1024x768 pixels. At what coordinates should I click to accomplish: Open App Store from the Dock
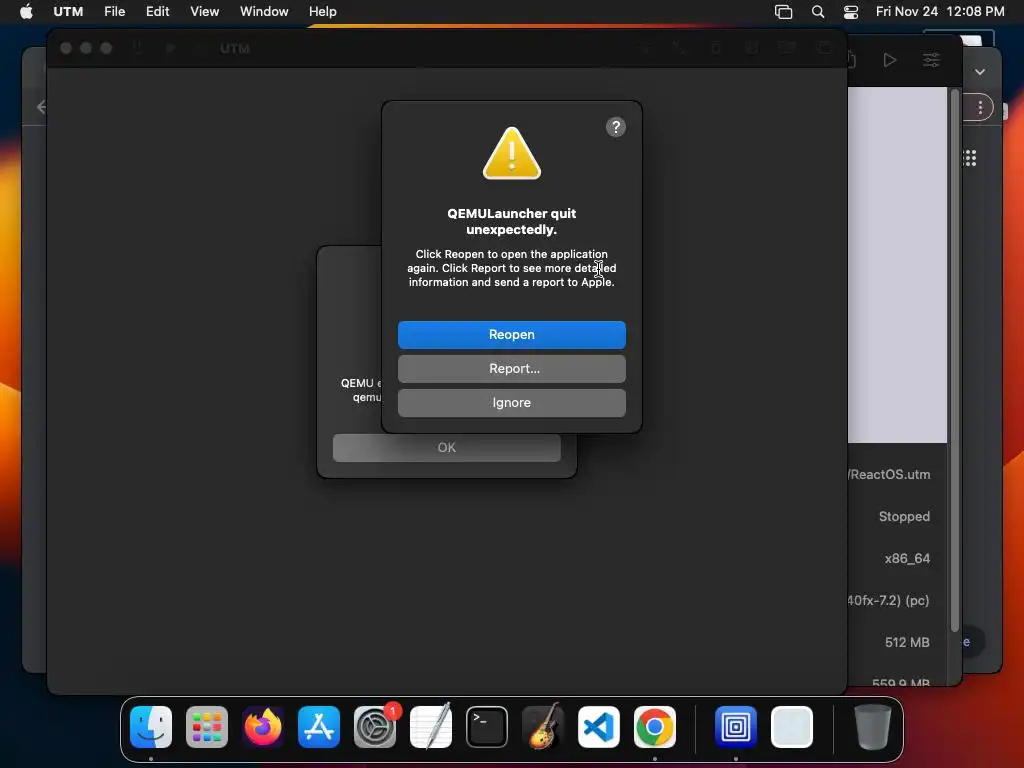pos(319,727)
